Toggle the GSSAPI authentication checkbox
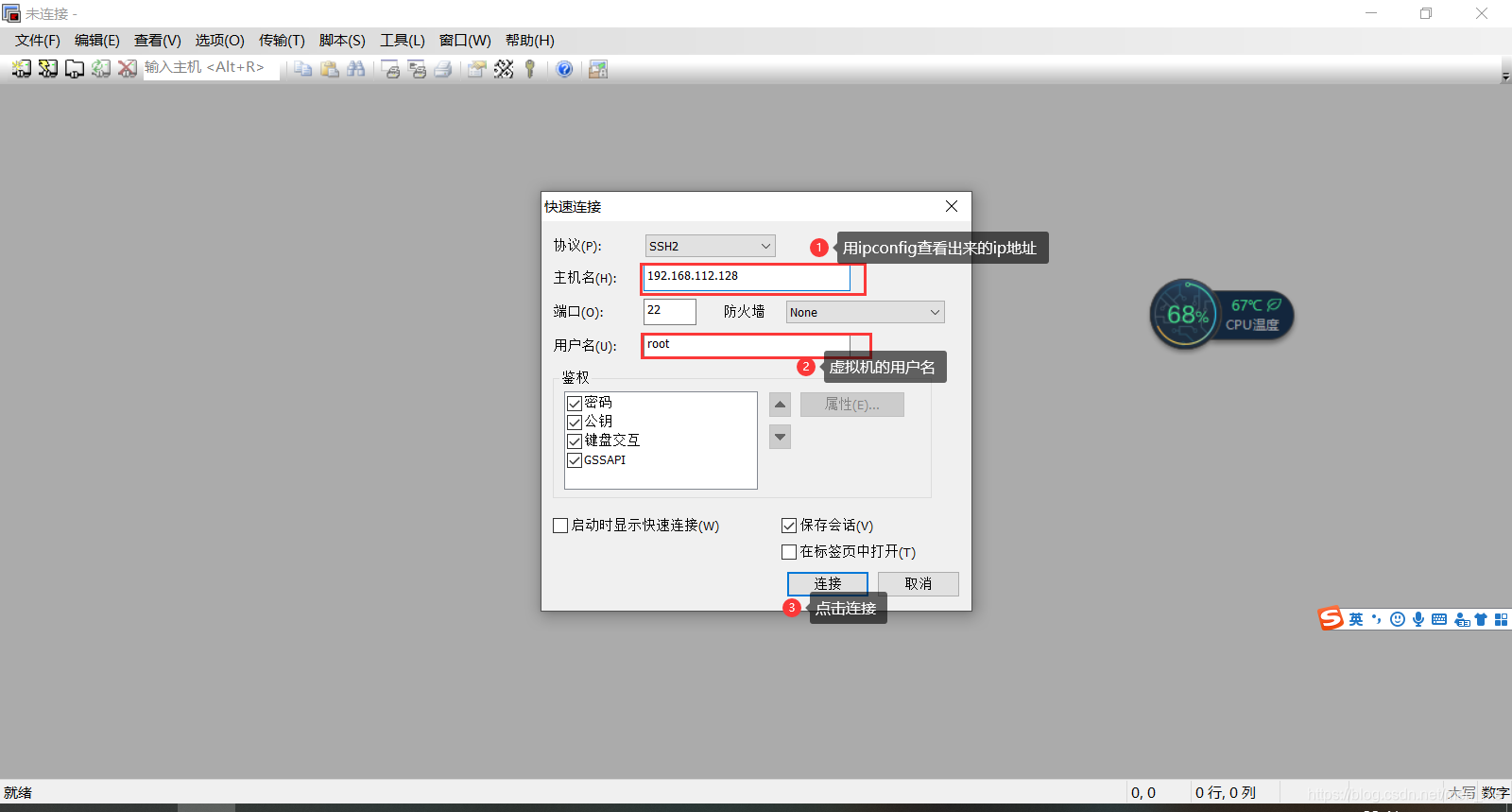Screen dimensions: 1512x812 coord(575,460)
